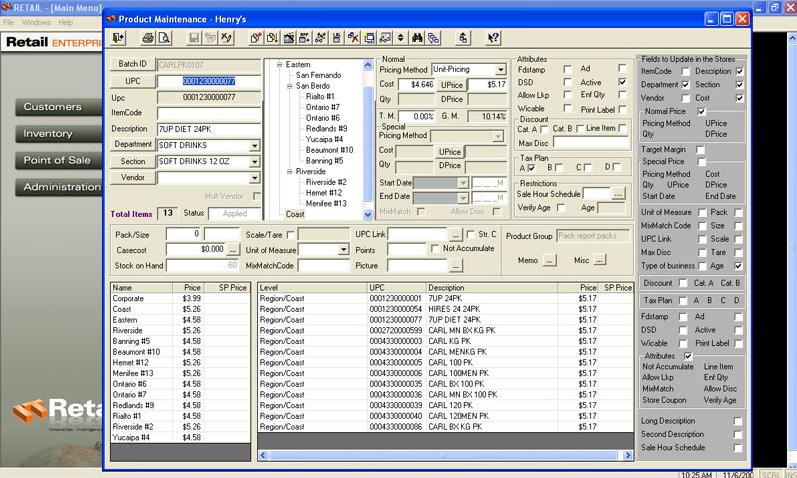
Task: Click Sale Hour Schedule ellipsis button
Action: click(x=618, y=194)
